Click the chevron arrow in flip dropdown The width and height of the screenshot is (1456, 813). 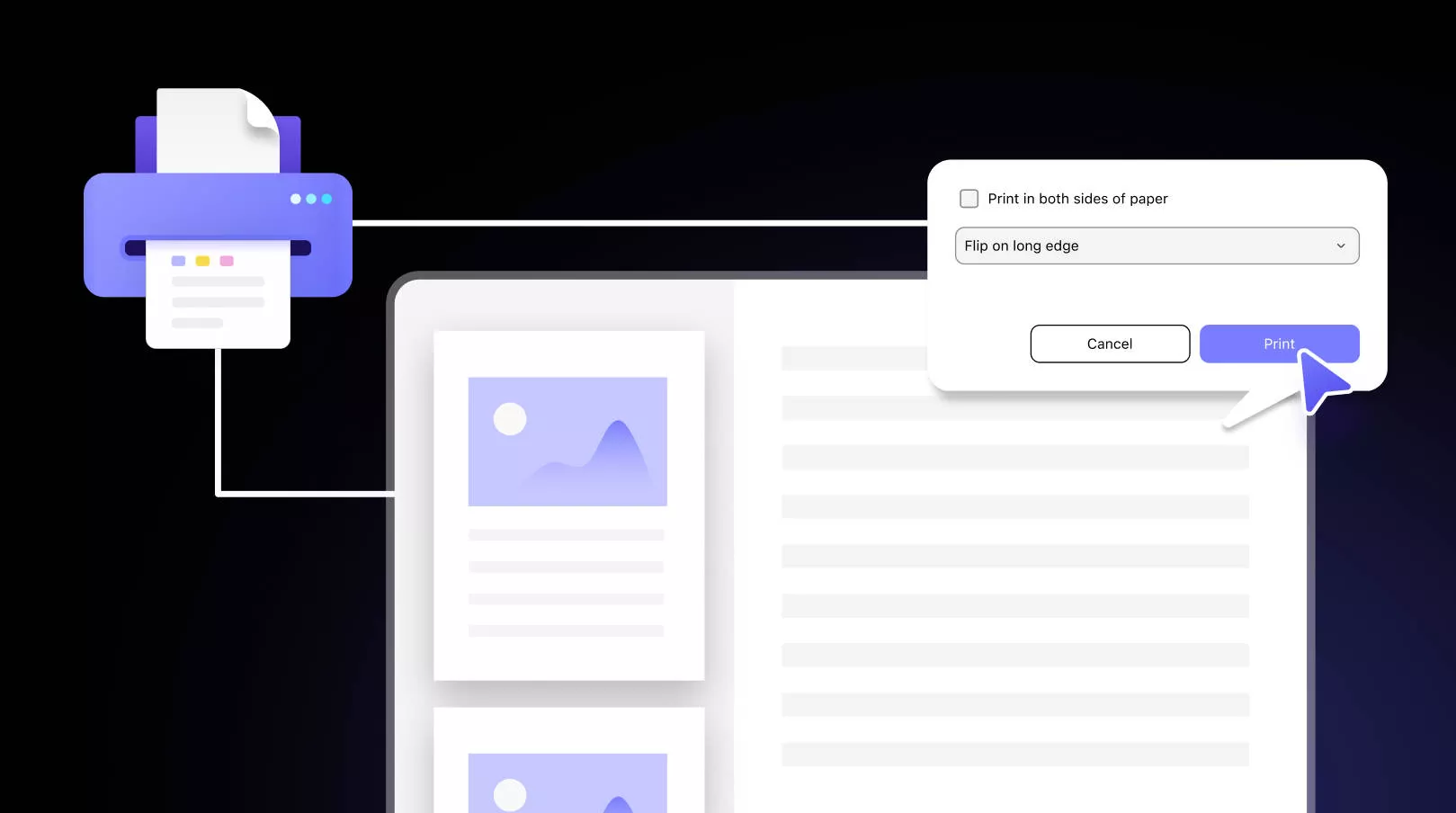[1340, 246]
